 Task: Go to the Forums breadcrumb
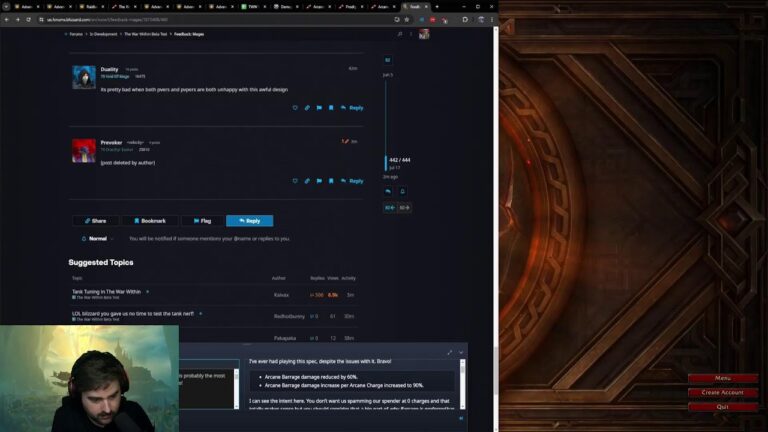click(76, 34)
